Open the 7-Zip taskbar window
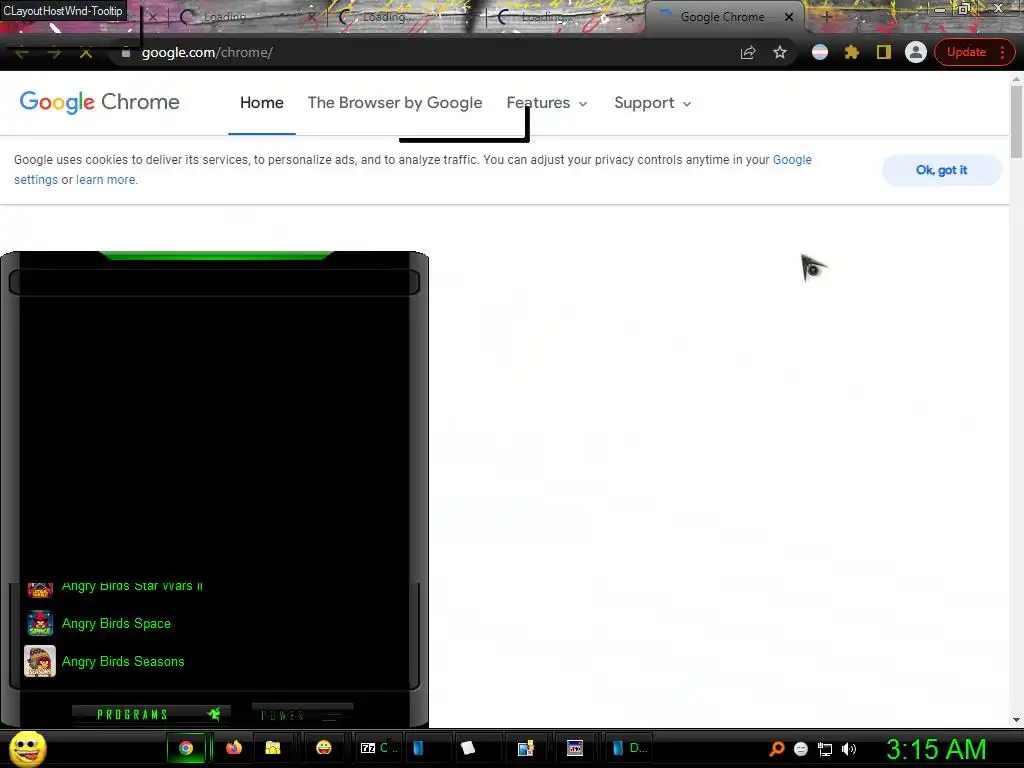1024x768 pixels. [378, 748]
